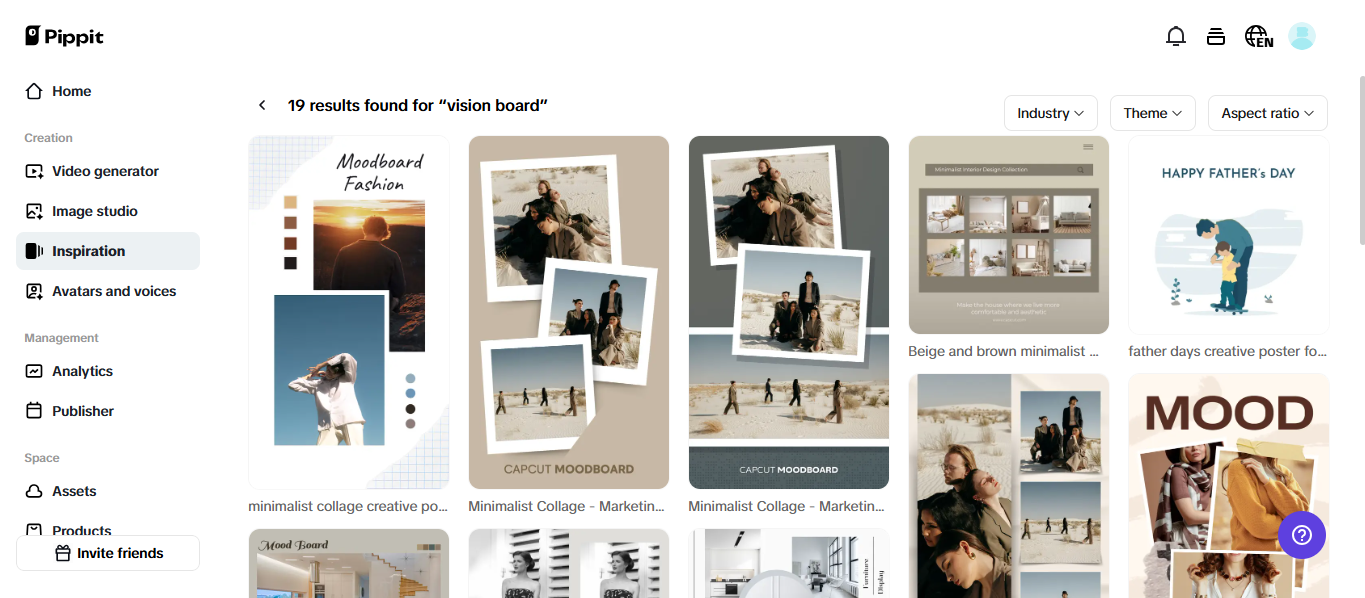Viewport: 1365px width, 598px height.
Task: Expand the Aspect ratio filter dropdown
Action: (1268, 113)
